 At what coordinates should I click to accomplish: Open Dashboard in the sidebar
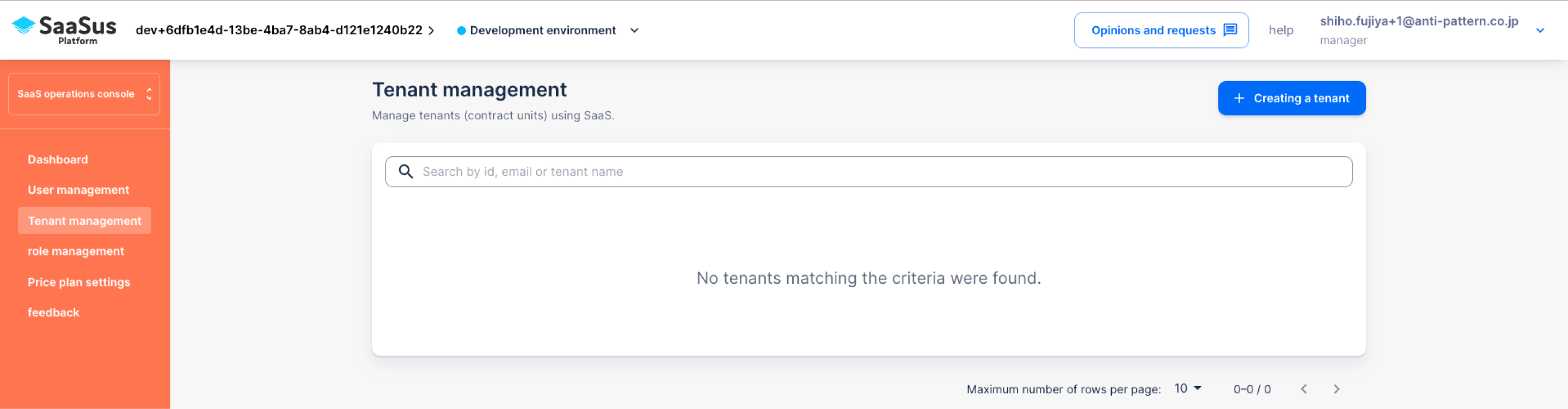coord(58,160)
